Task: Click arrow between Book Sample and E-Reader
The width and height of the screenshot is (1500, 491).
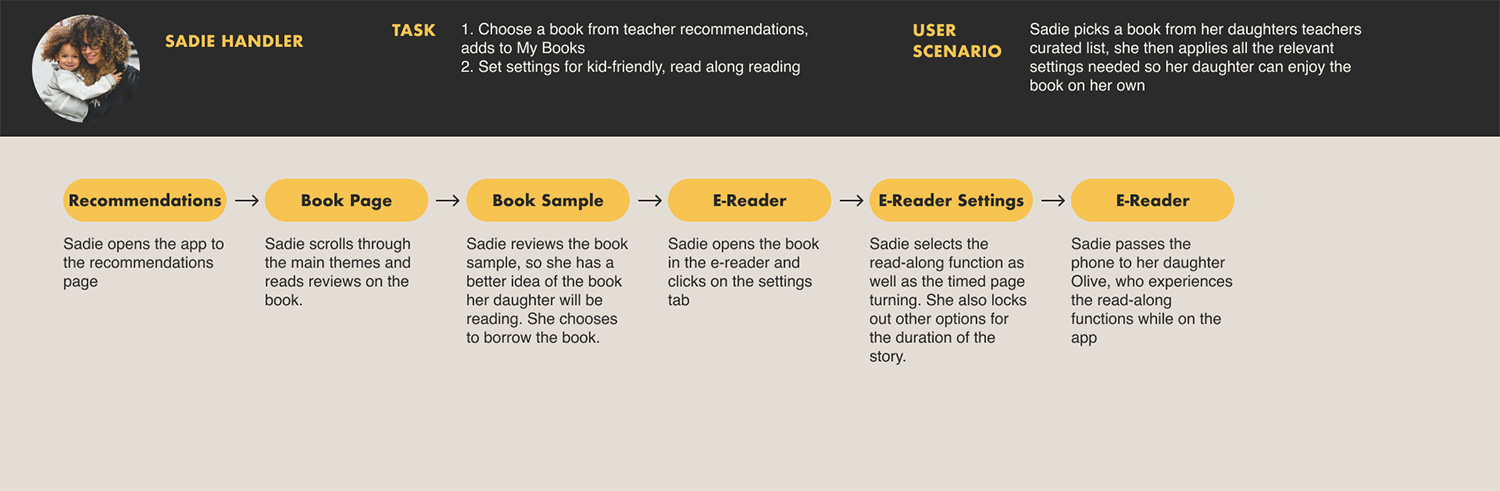Action: [650, 201]
